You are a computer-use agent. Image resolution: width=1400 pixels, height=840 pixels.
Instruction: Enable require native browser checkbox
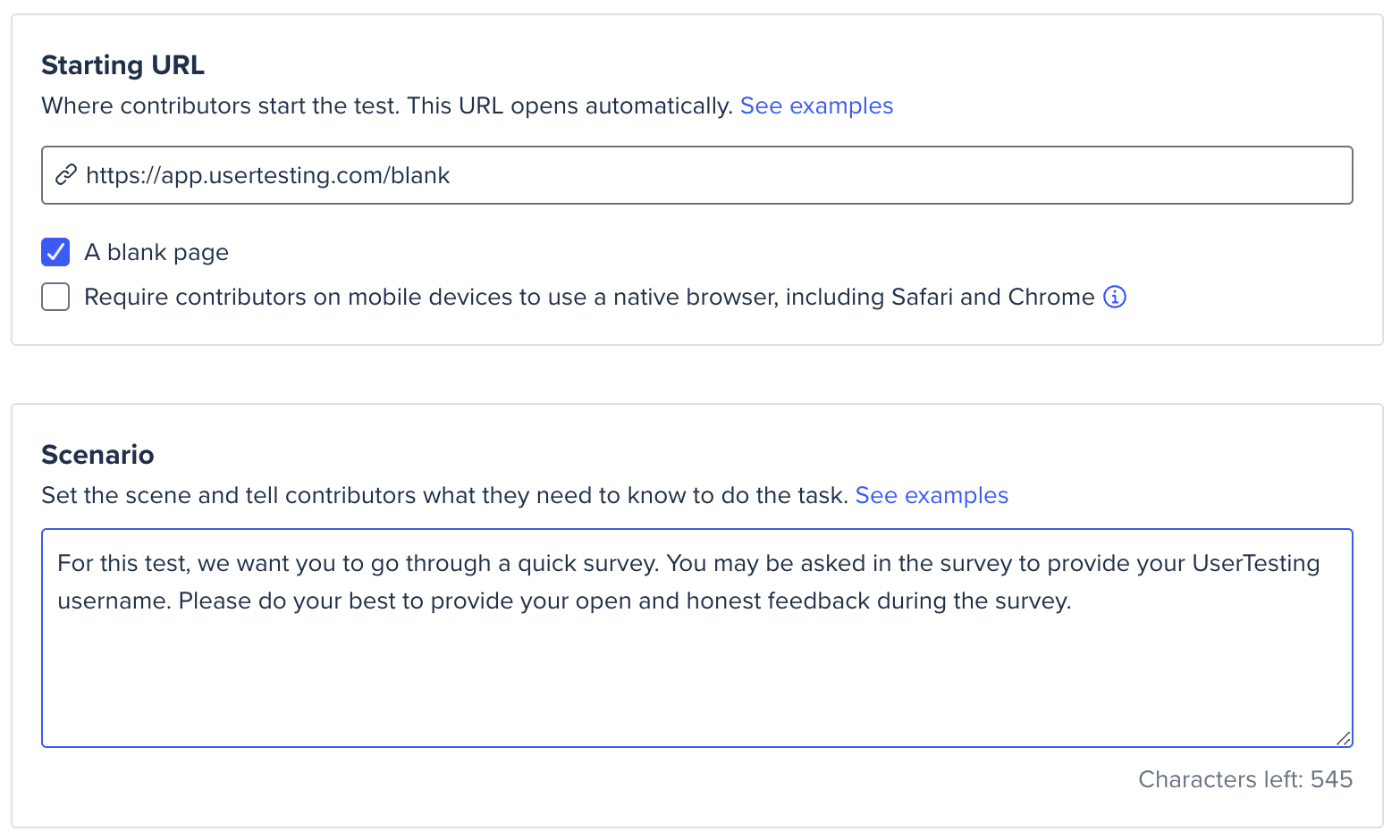[55, 297]
